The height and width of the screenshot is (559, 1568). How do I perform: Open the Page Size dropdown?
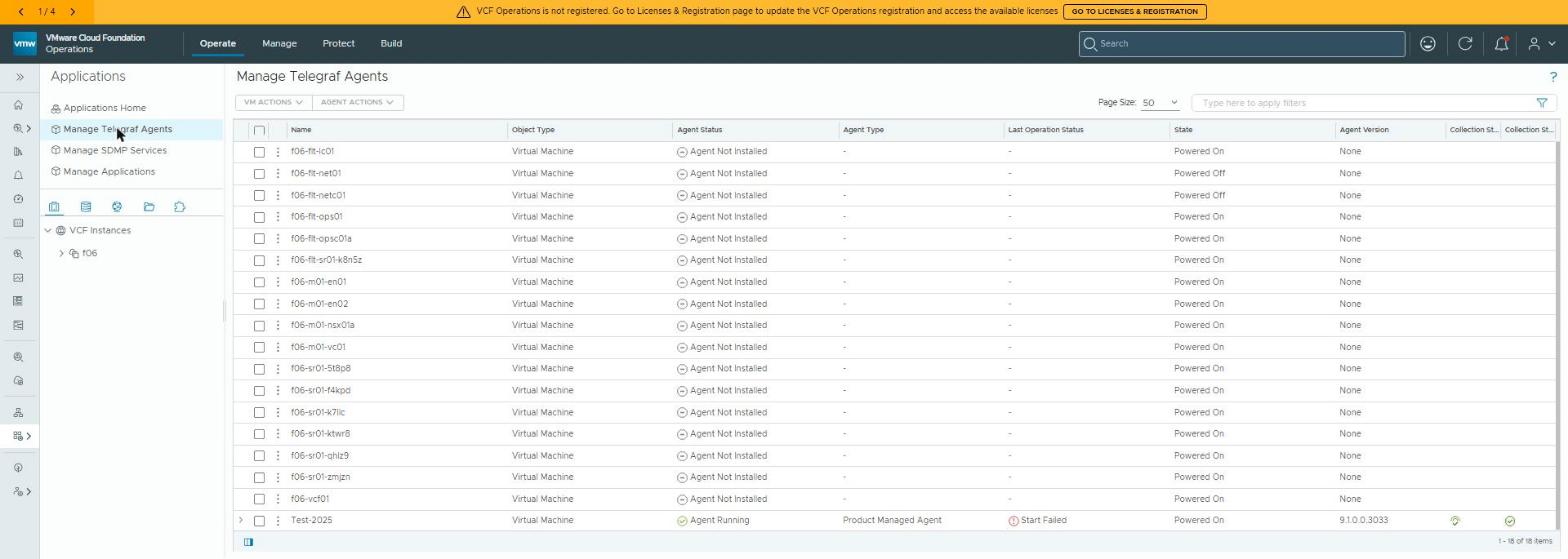1160,103
